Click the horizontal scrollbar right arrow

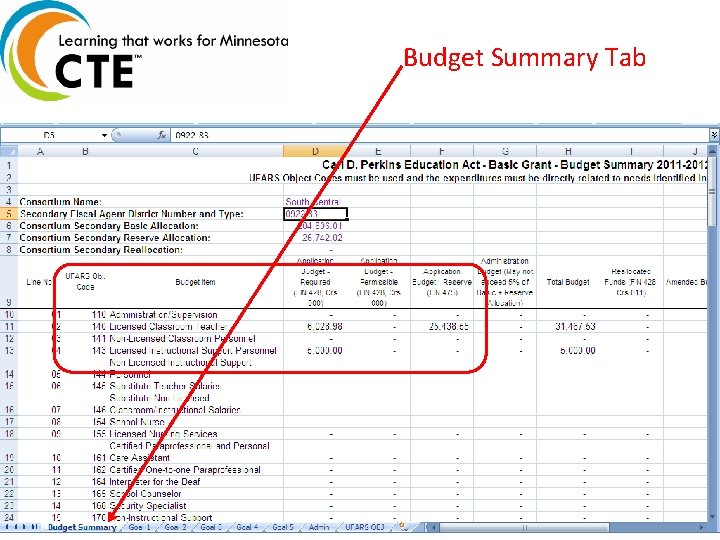coord(702,528)
